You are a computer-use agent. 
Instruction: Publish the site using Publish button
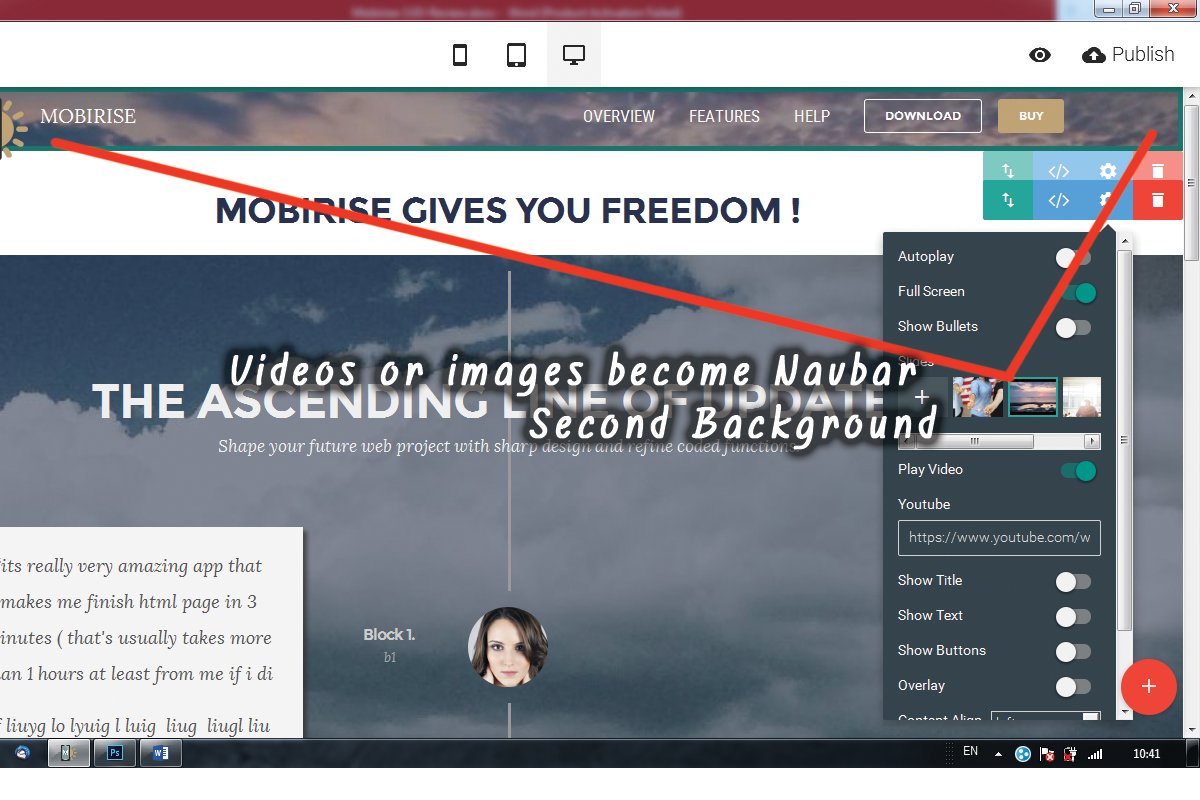(x=1128, y=55)
